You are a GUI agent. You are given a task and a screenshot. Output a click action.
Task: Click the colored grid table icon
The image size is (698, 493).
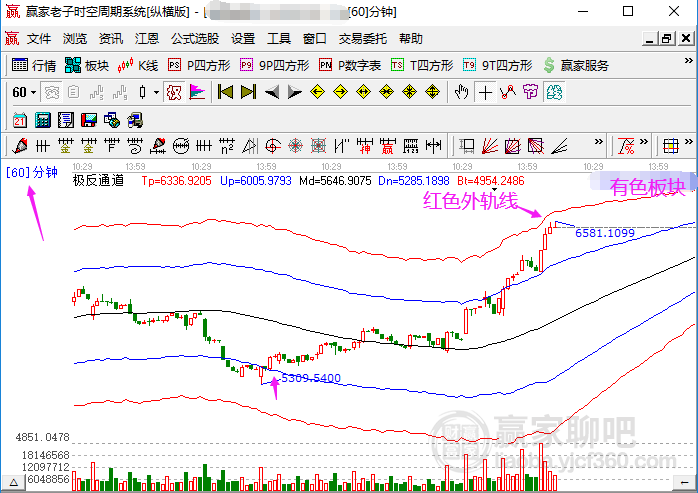pyautogui.click(x=671, y=146)
